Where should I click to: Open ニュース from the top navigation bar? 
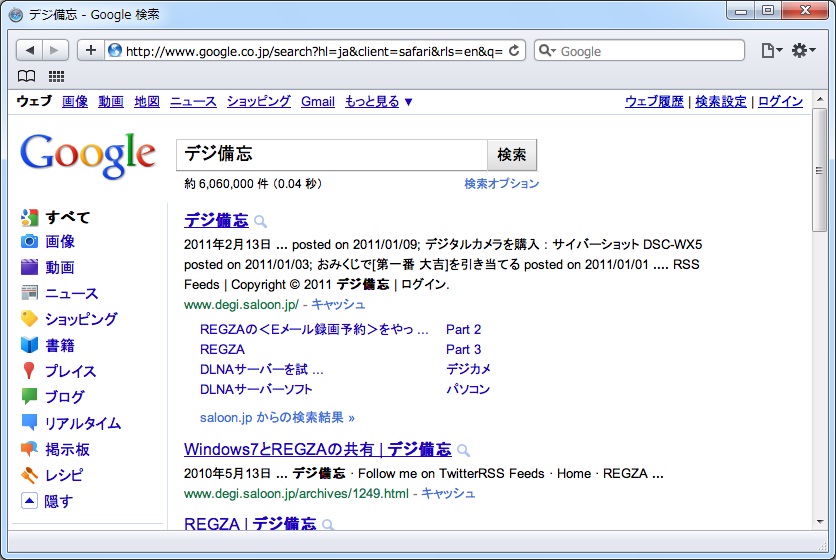193,101
